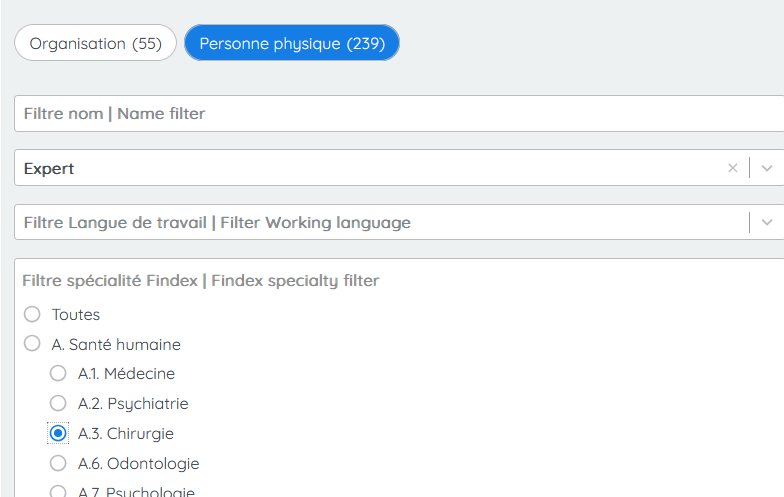Click the 'A.6. Odontologie' label text
Viewport: 784px width, 497px height.
pyautogui.click(x=138, y=464)
